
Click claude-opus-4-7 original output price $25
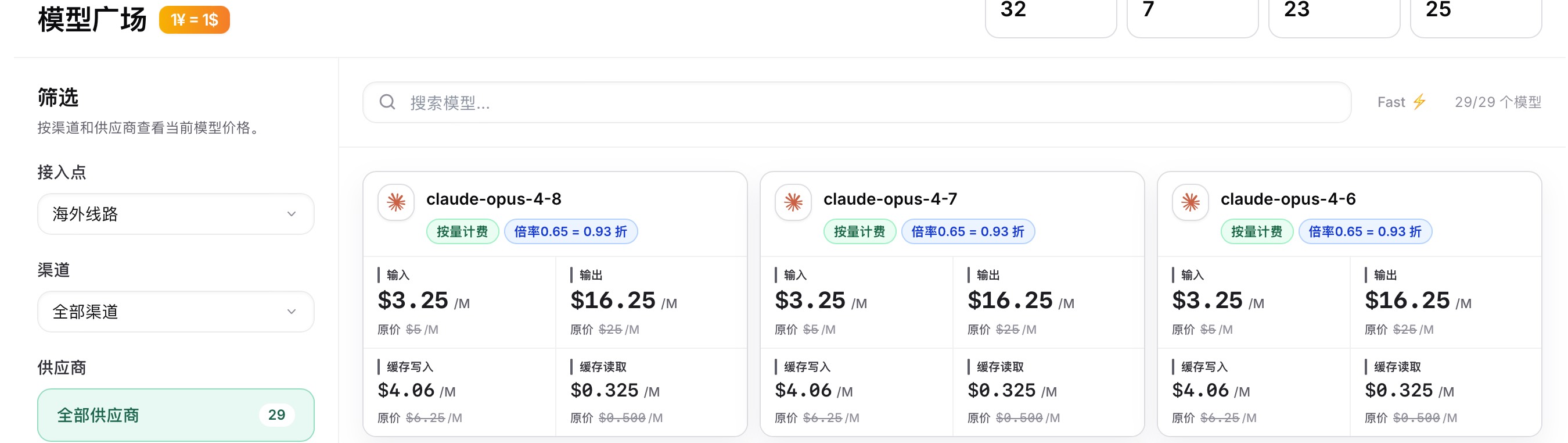(1008, 330)
